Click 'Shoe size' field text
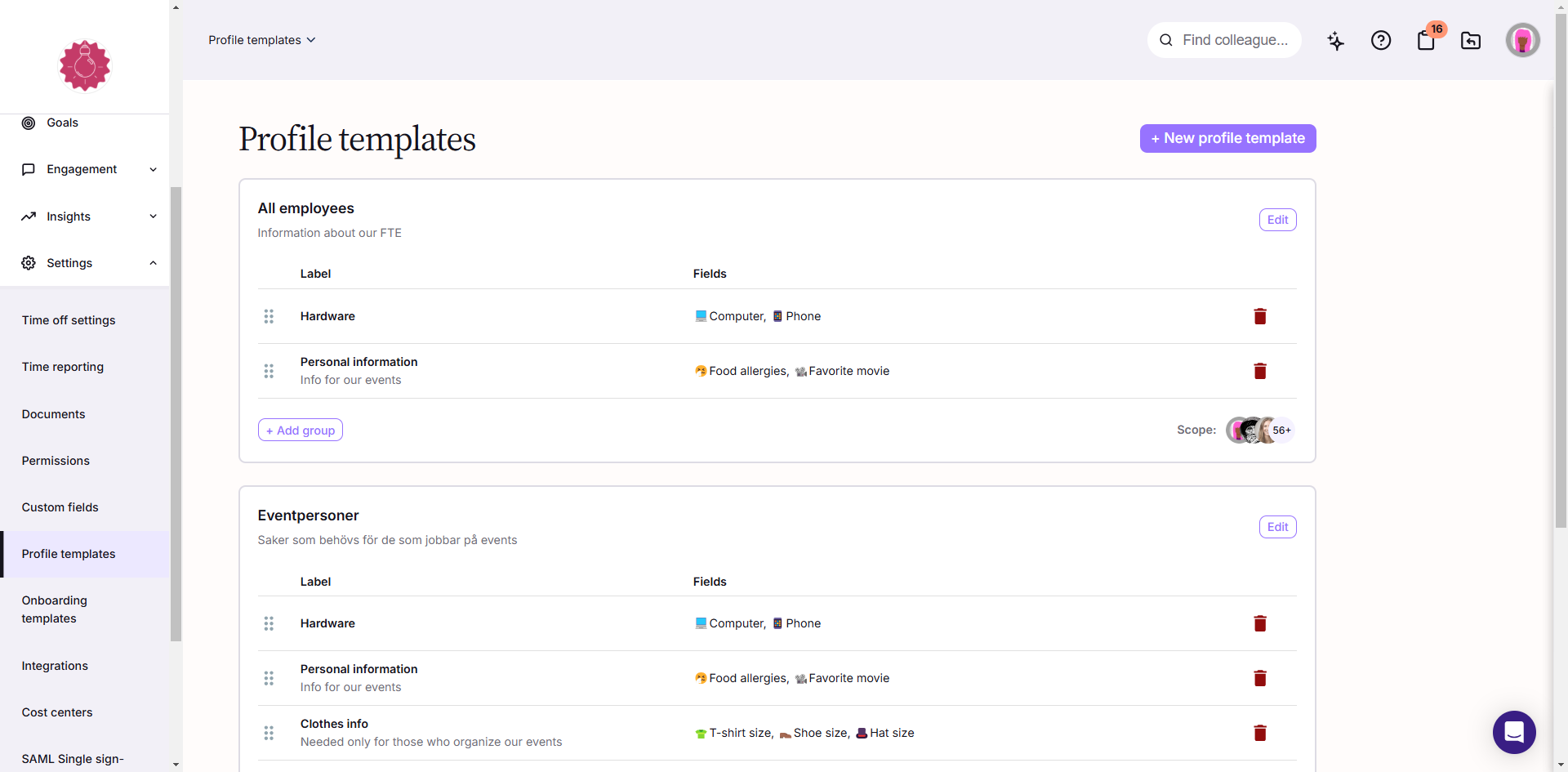1568x772 pixels. point(820,733)
